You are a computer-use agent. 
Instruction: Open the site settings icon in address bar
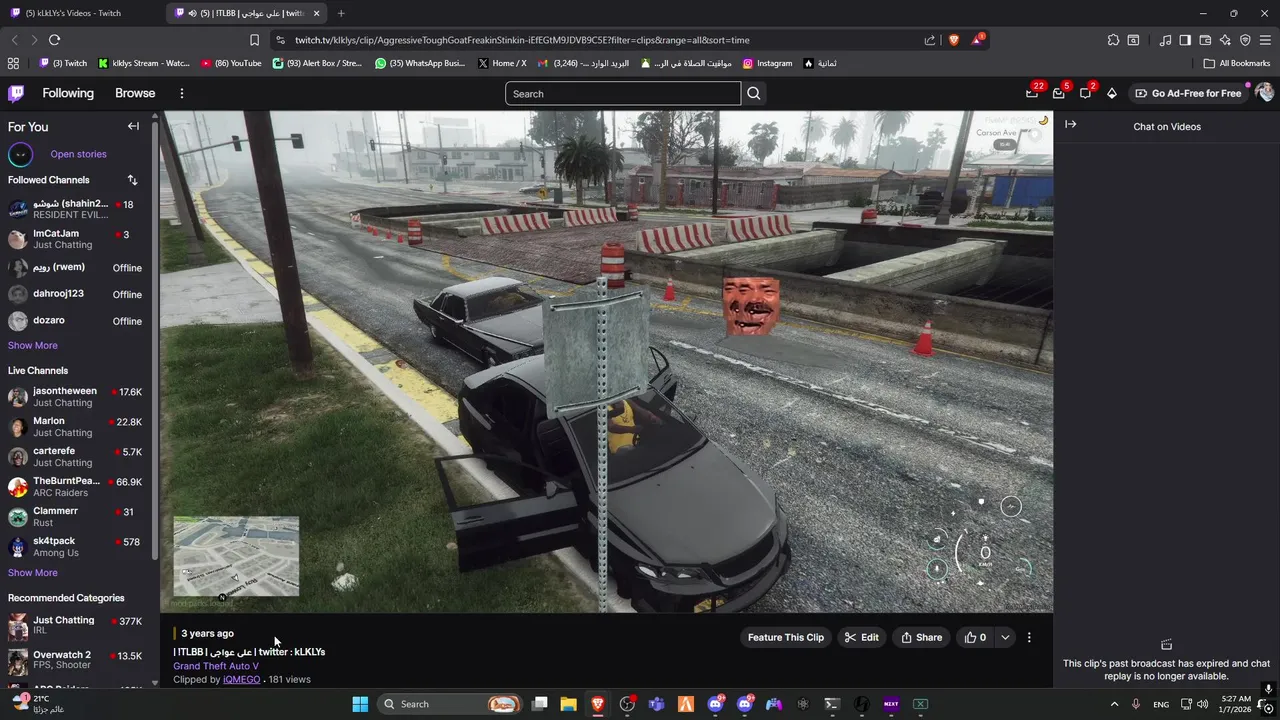[280, 40]
